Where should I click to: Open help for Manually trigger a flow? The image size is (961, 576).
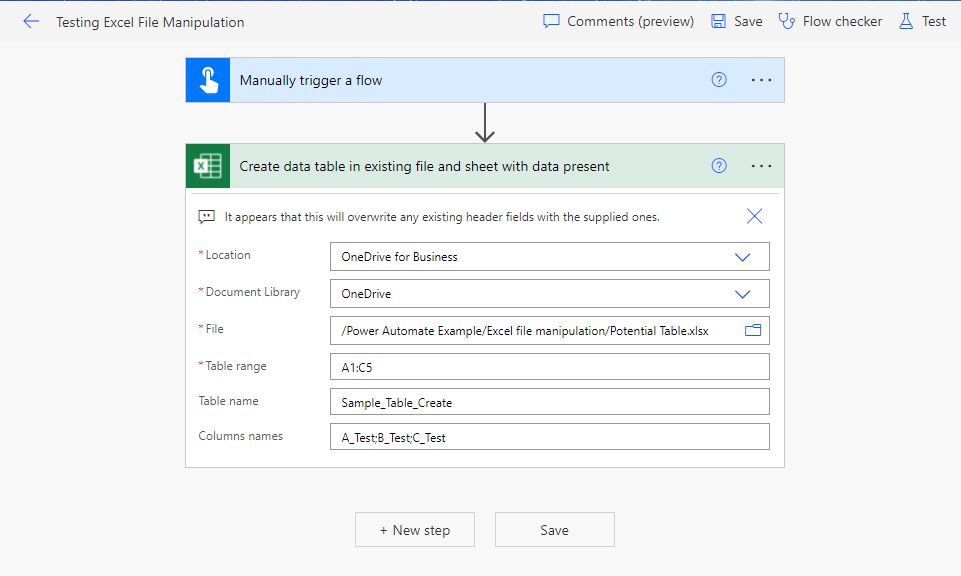719,80
